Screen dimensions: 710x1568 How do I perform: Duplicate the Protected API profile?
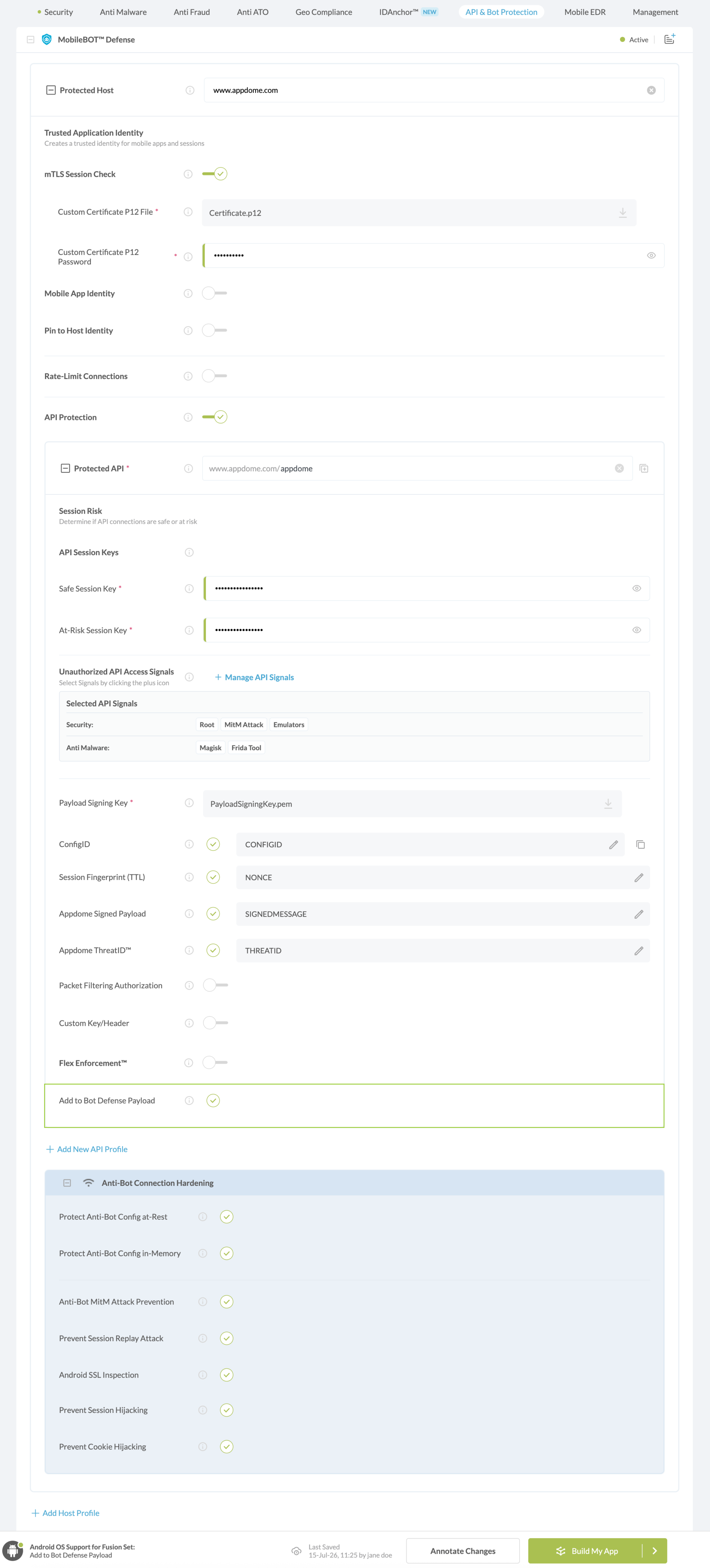[644, 468]
